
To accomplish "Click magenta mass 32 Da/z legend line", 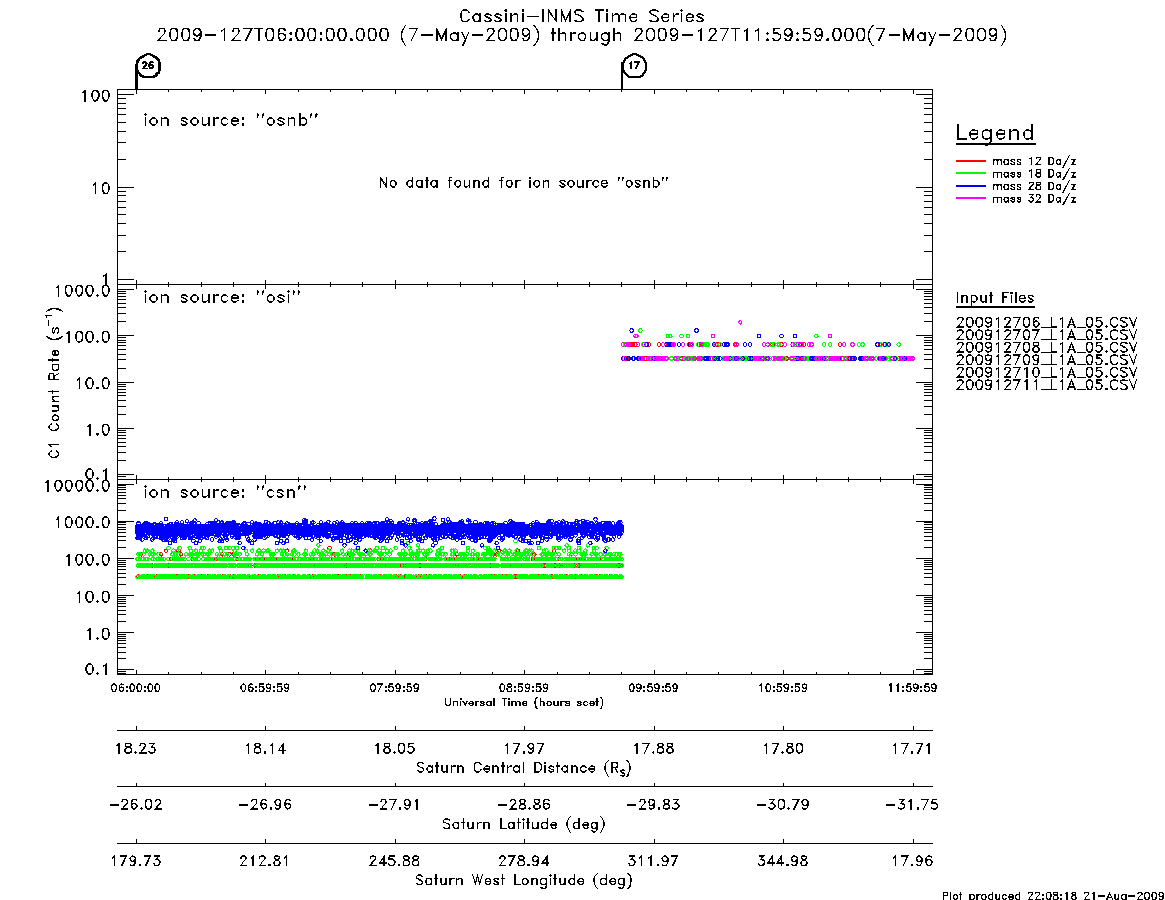I will 970,199.
